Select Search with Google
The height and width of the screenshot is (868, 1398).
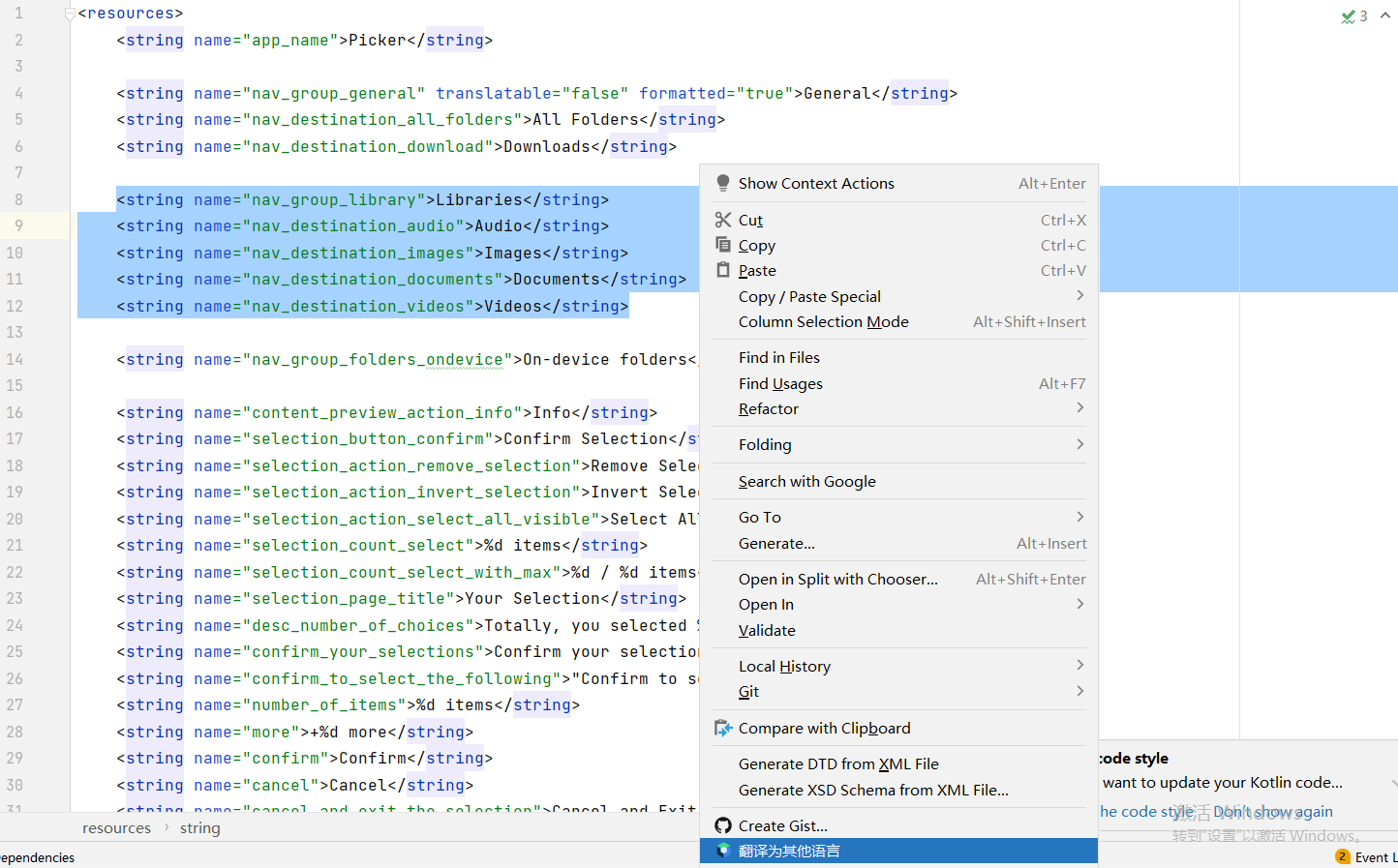pyautogui.click(x=898, y=481)
